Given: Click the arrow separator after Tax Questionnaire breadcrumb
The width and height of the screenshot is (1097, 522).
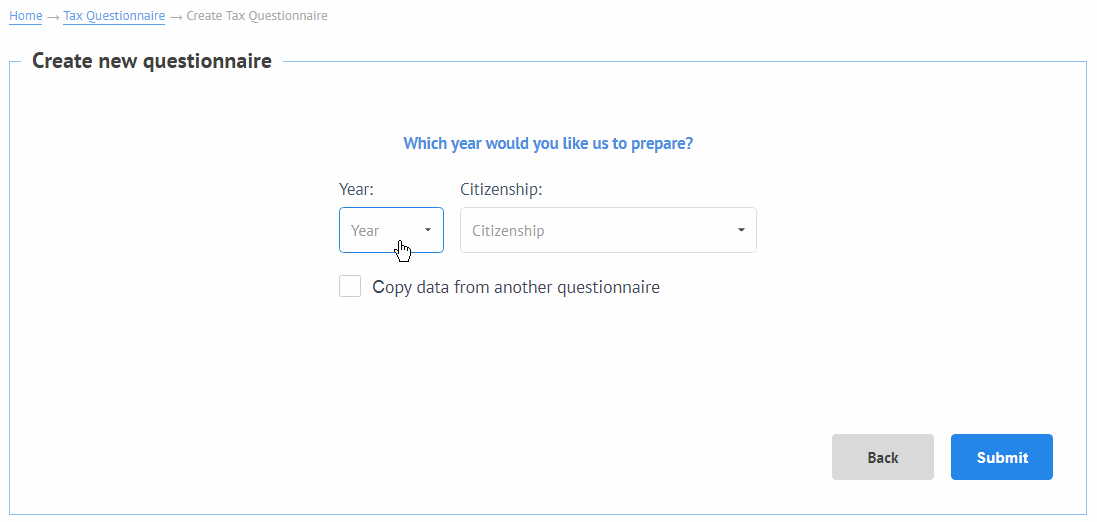Looking at the screenshot, I should tap(176, 16).
